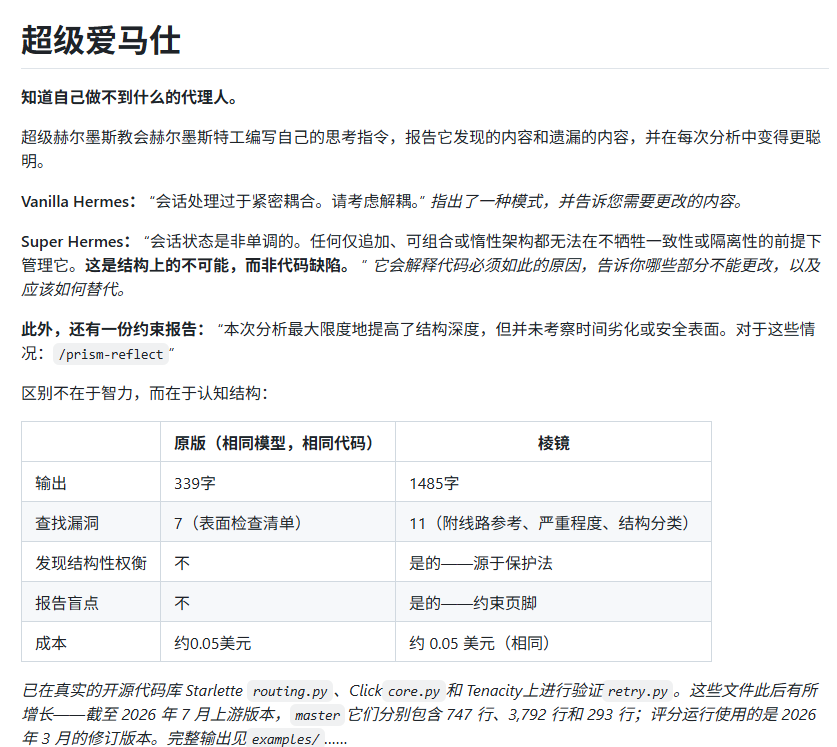Click the bold phrase 这是结构上的不可能，而非代码缺陷。
This screenshot has height=747, width=837.
[x=218, y=265]
